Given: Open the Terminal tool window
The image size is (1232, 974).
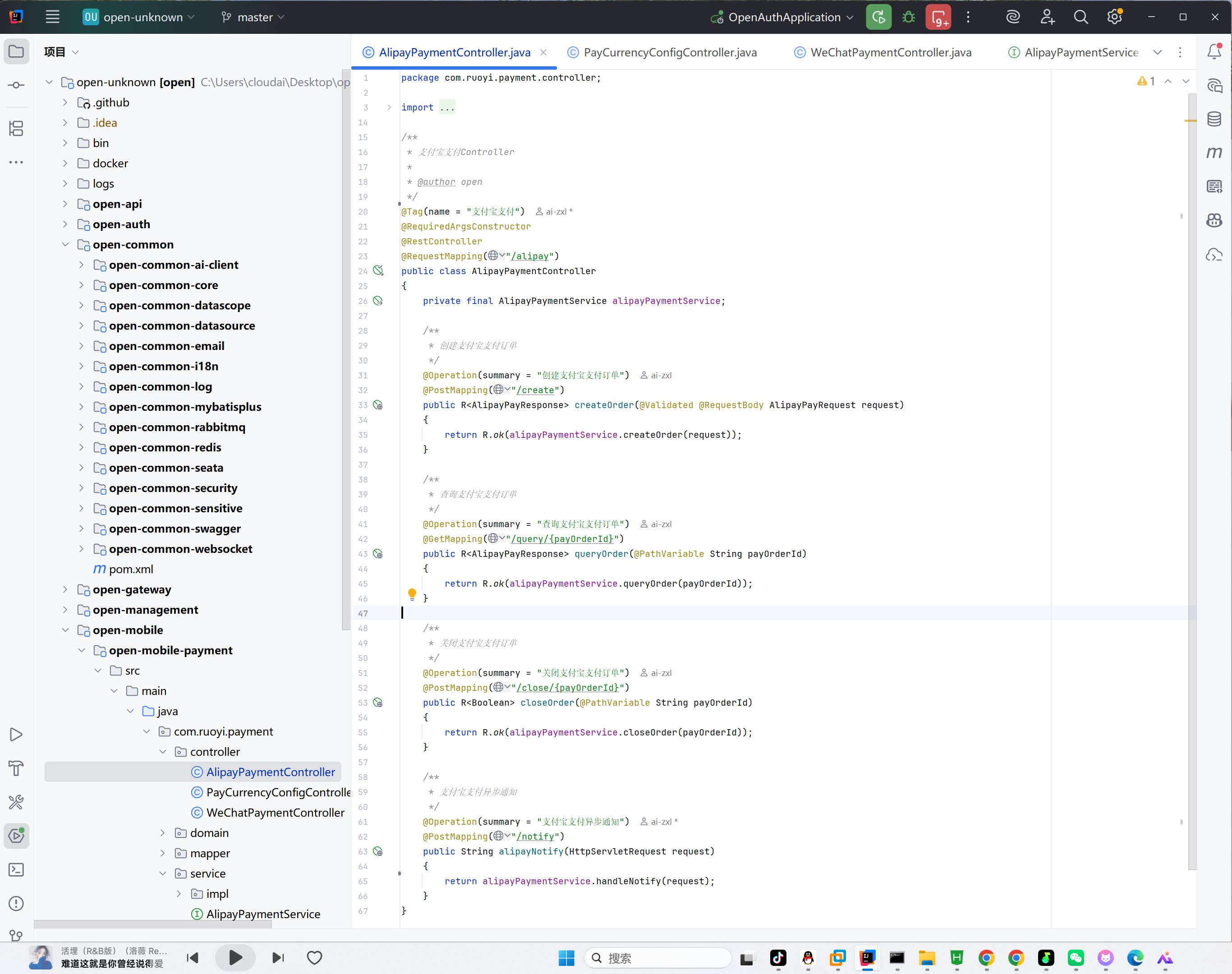Looking at the screenshot, I should [17, 870].
